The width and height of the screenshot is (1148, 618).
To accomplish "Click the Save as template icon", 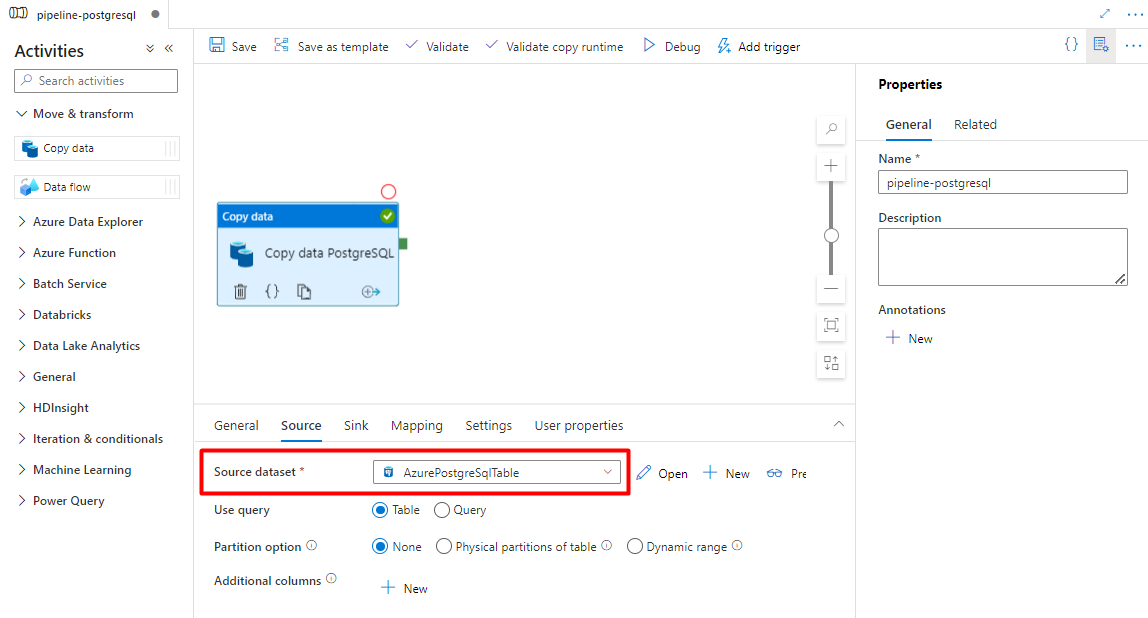I will tap(281, 45).
